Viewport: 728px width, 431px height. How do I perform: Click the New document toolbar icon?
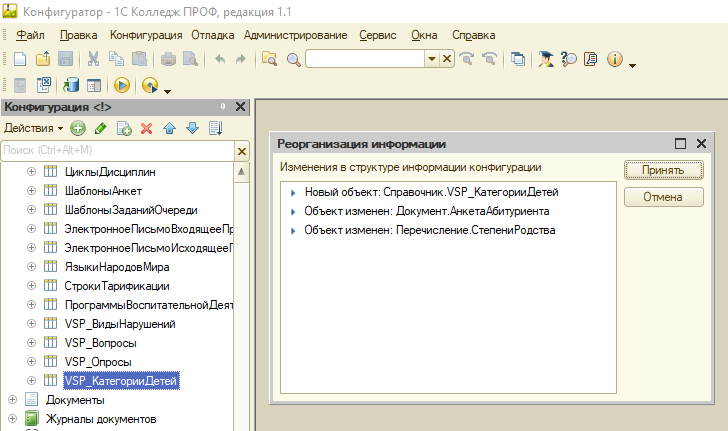coord(20,59)
